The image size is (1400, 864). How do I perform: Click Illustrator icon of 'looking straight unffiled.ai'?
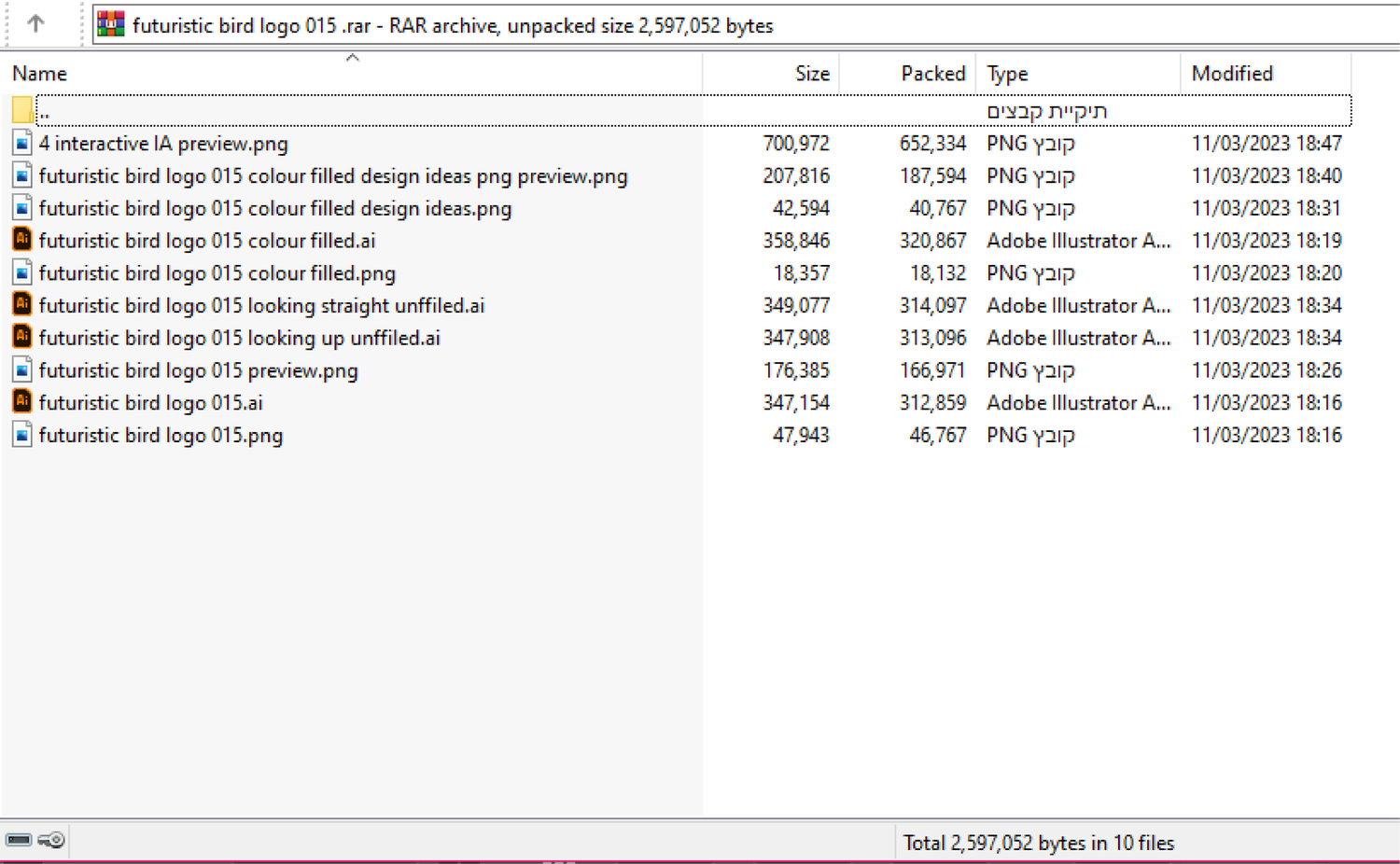point(22,305)
